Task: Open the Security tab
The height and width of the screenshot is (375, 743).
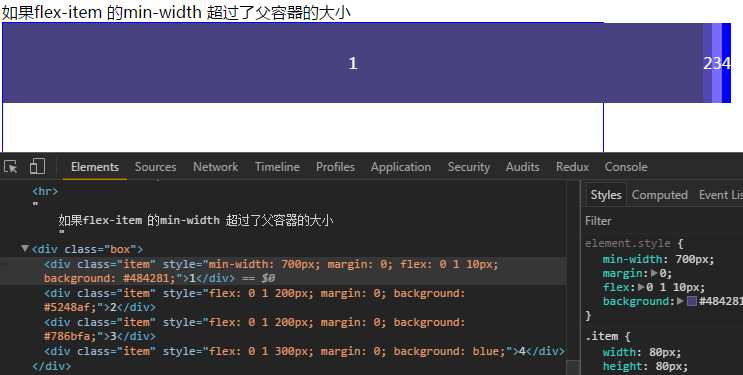Action: (469, 167)
